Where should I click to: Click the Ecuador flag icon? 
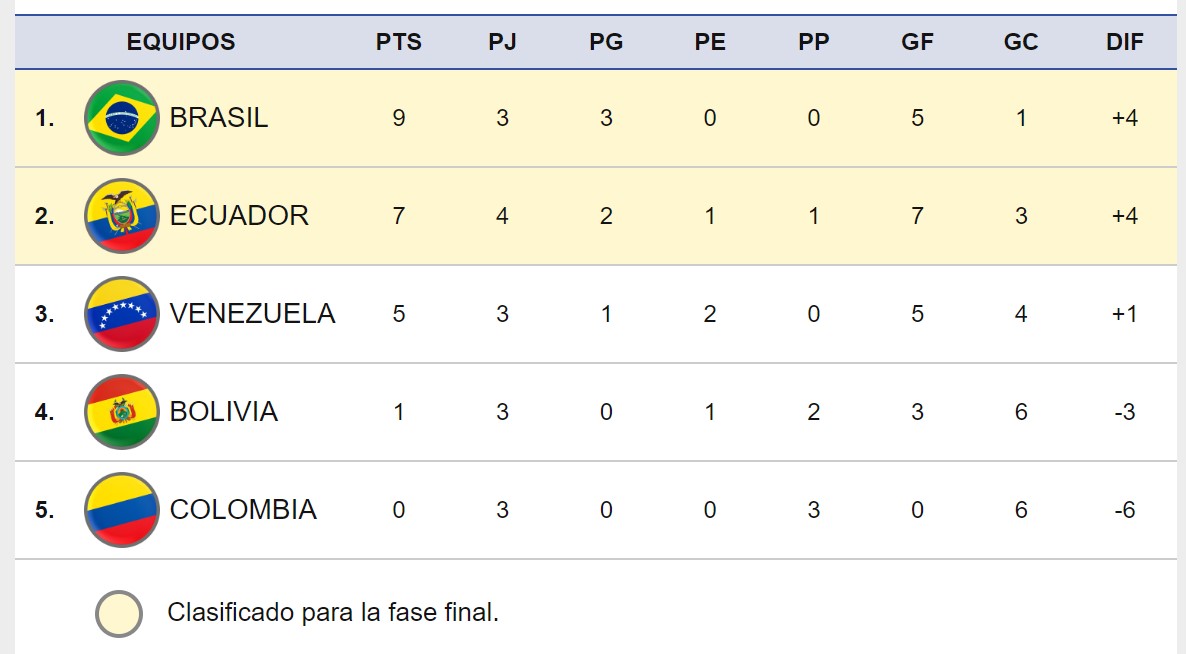tap(122, 216)
